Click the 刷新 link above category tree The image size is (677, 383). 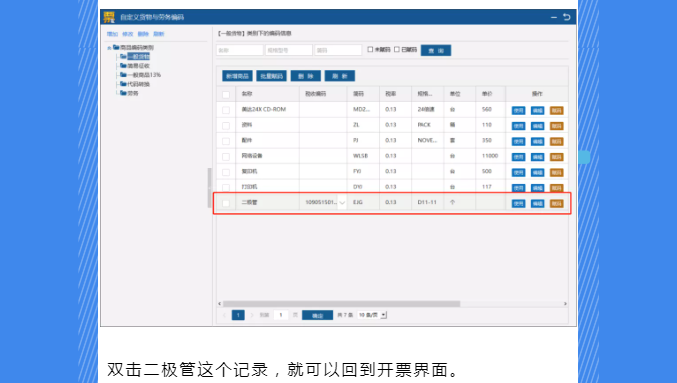(159, 34)
